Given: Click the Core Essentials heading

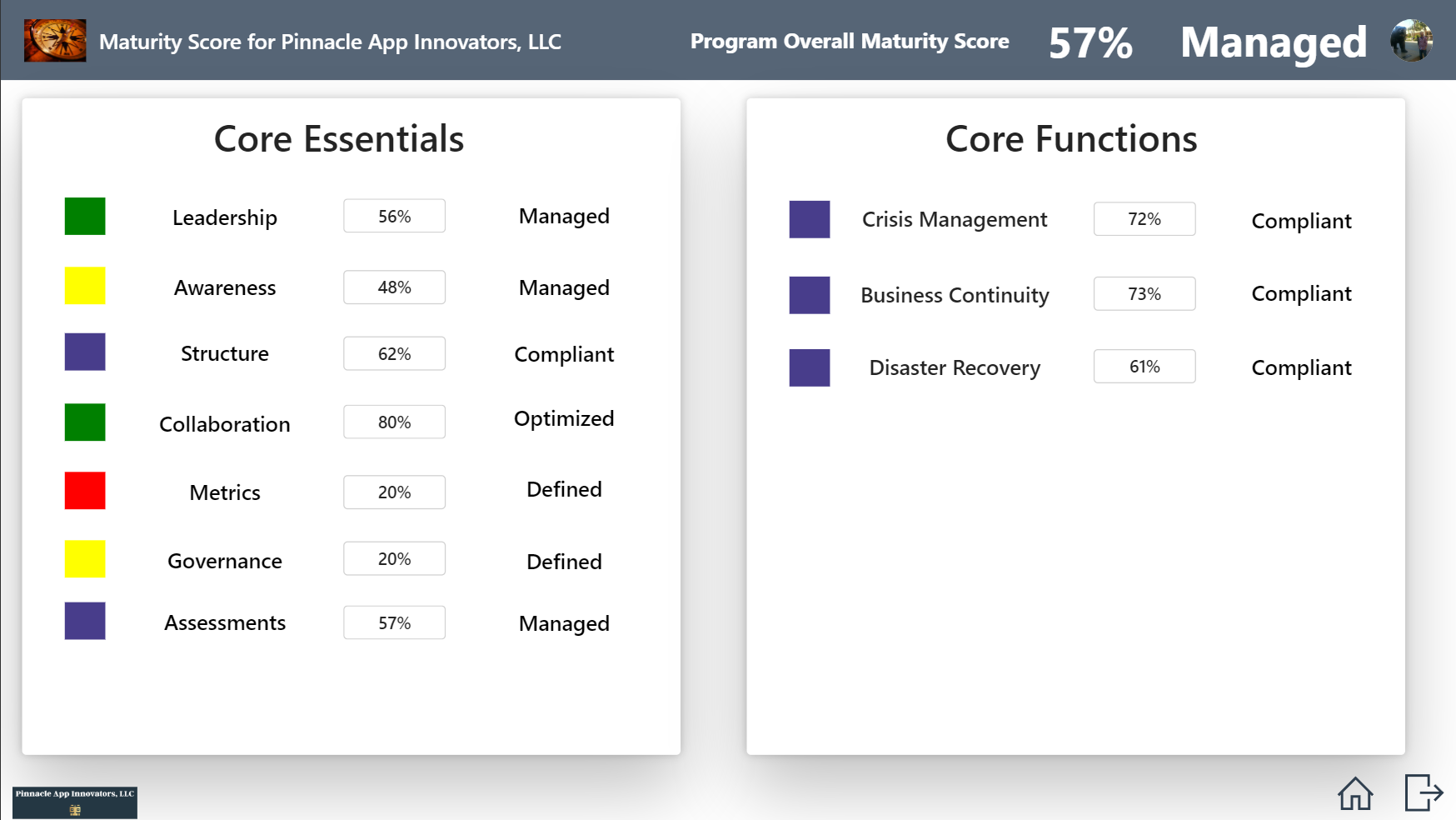Looking at the screenshot, I should [339, 139].
